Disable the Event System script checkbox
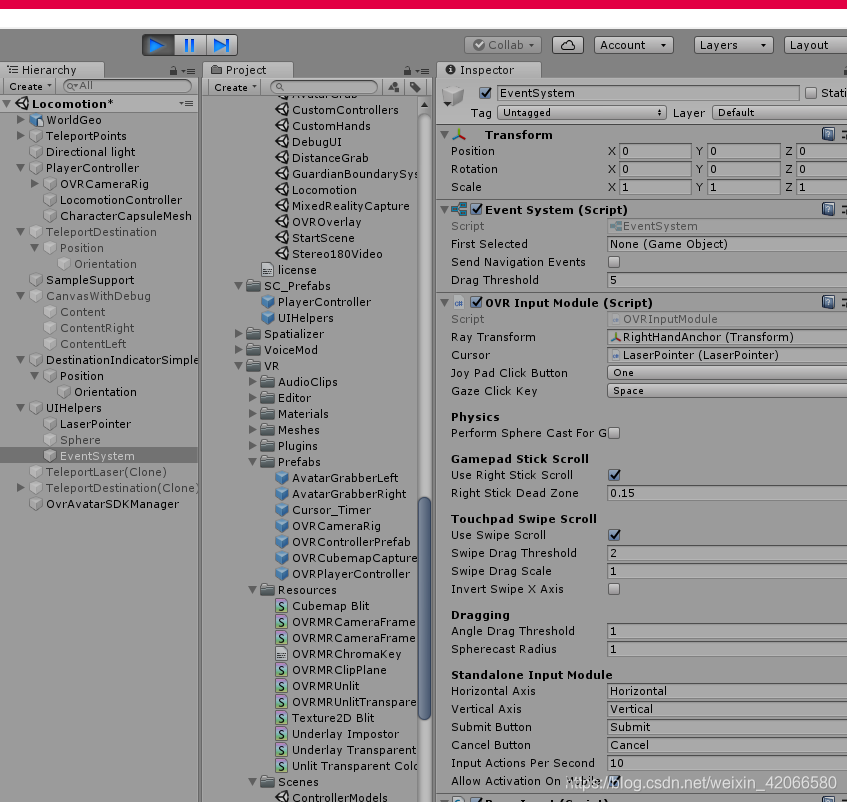 476,209
